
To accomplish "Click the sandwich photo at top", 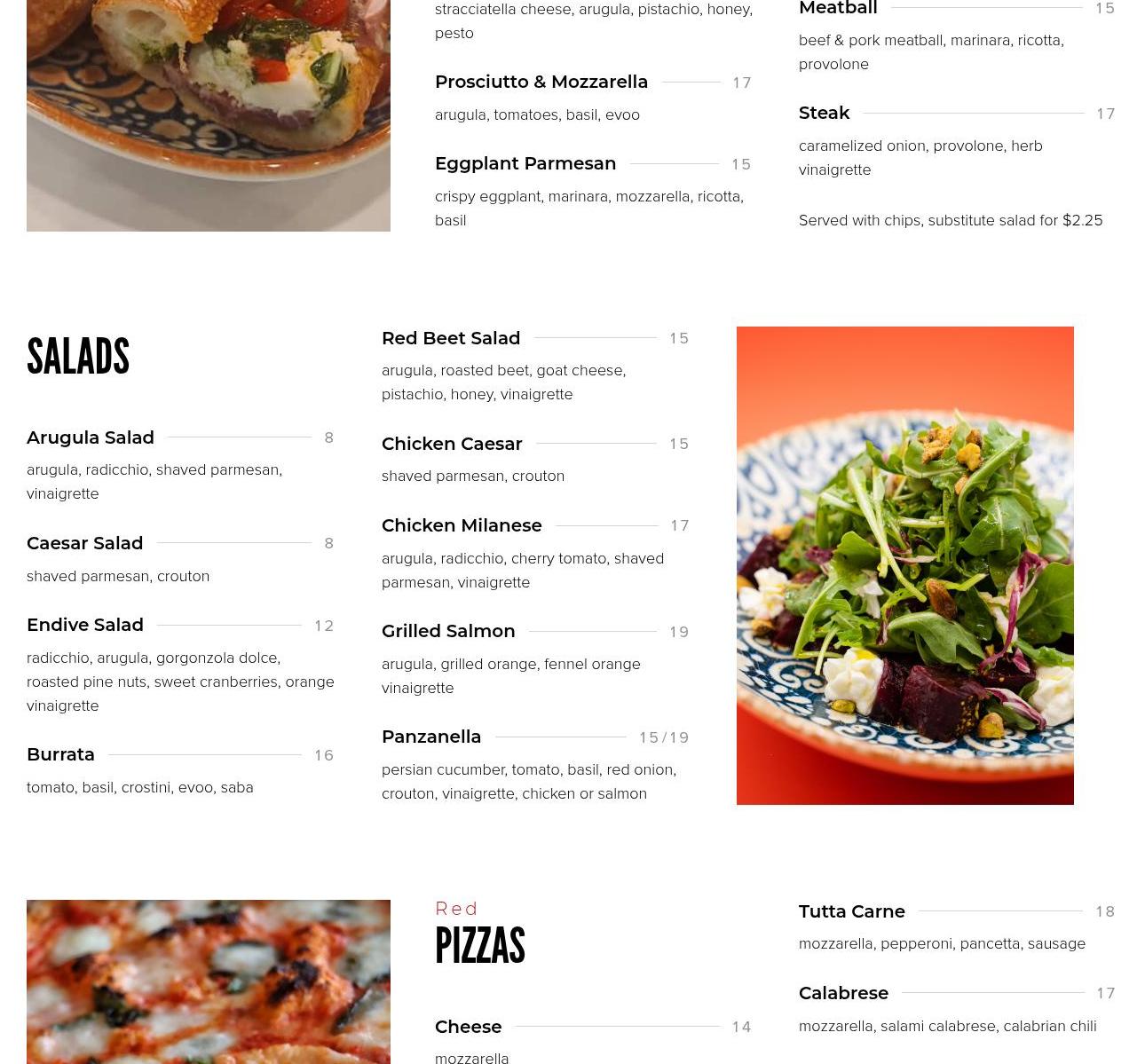I will click(x=209, y=115).
